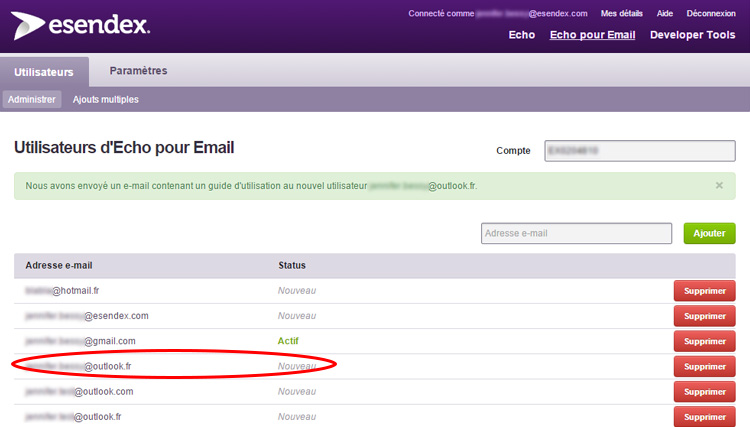
Task: Open Echo pour Email link
Action: 592,35
